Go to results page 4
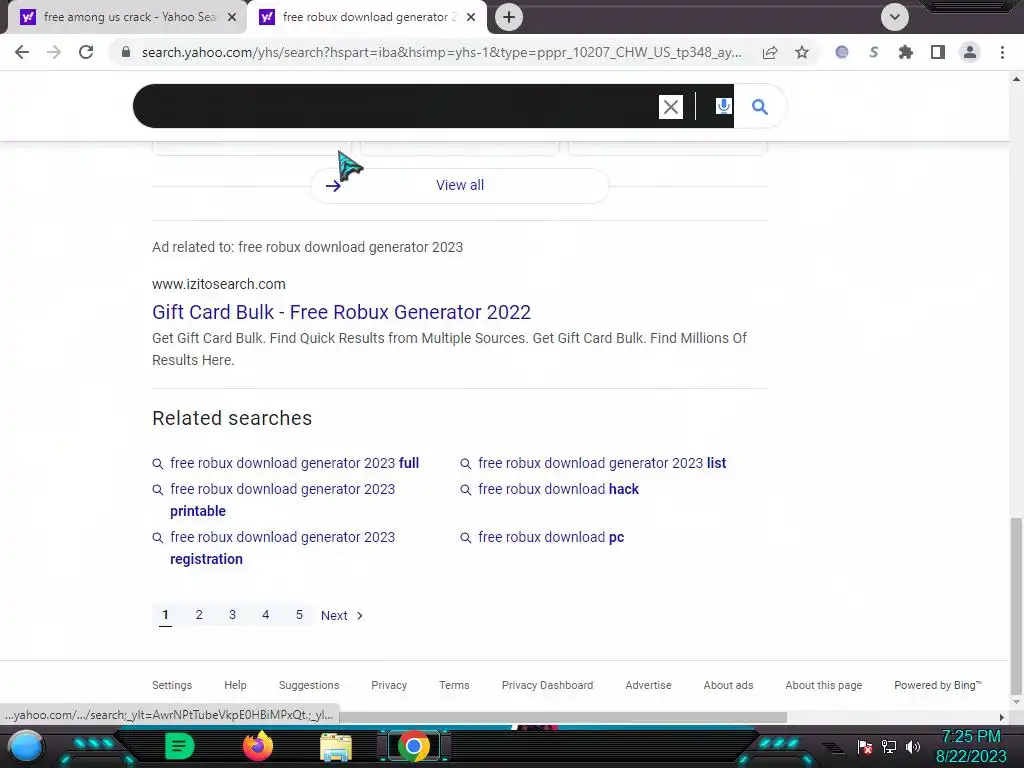Image resolution: width=1024 pixels, height=768 pixels. pos(266,615)
